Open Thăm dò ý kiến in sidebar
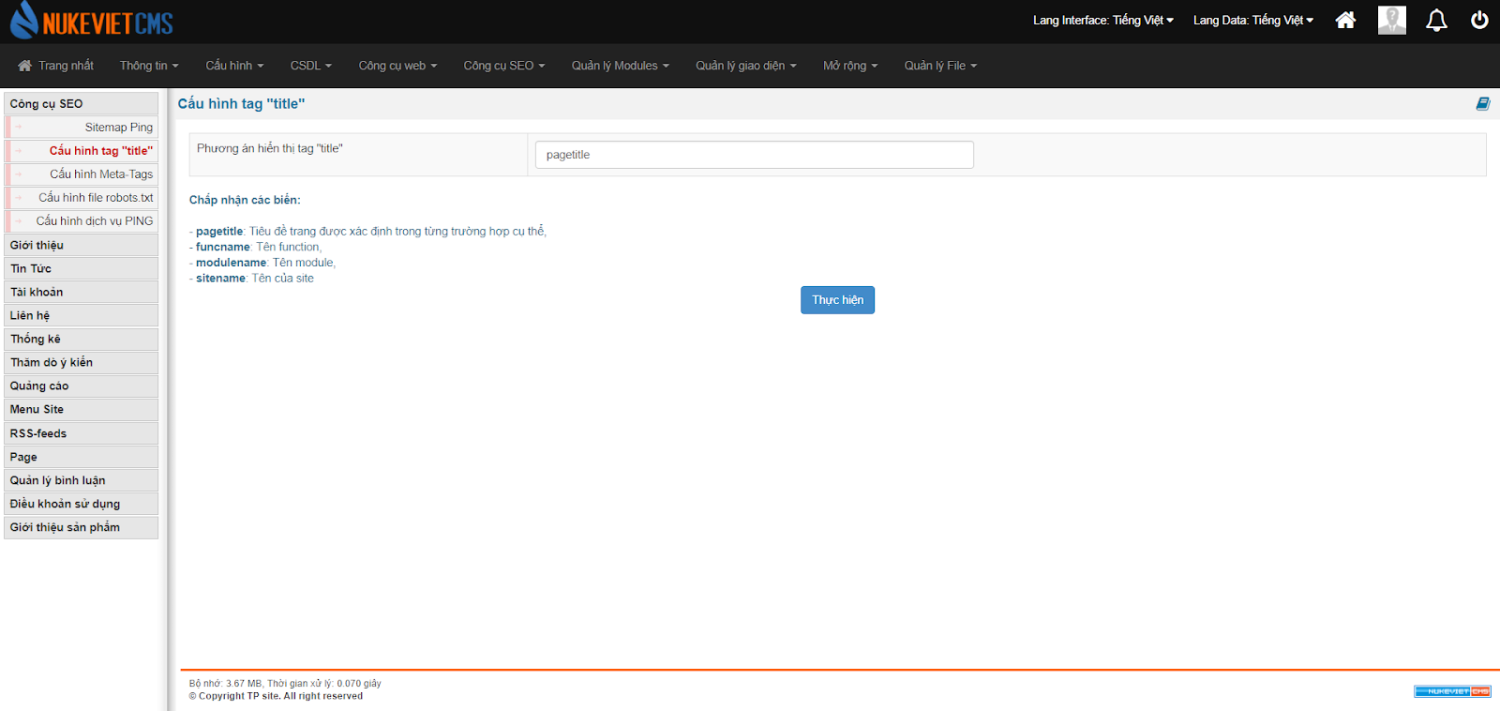The width and height of the screenshot is (1500, 711). [x=81, y=362]
